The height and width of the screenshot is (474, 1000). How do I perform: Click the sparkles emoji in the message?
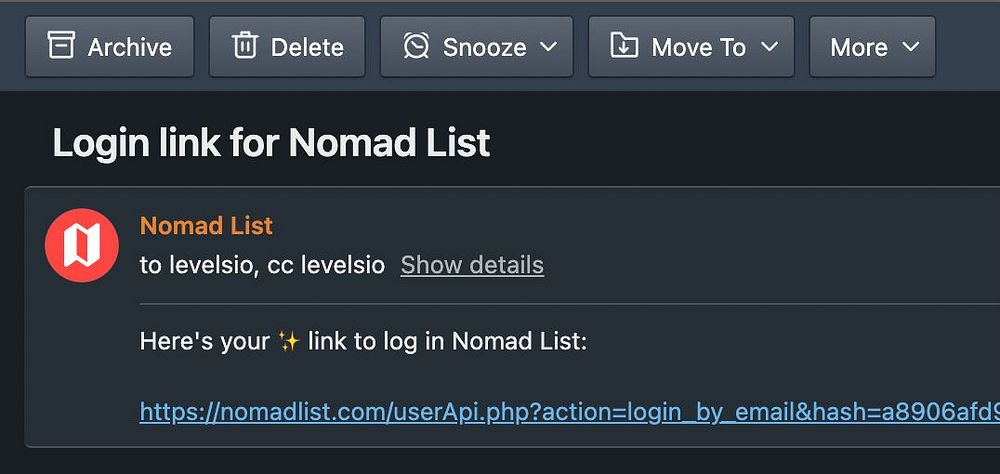pos(289,342)
